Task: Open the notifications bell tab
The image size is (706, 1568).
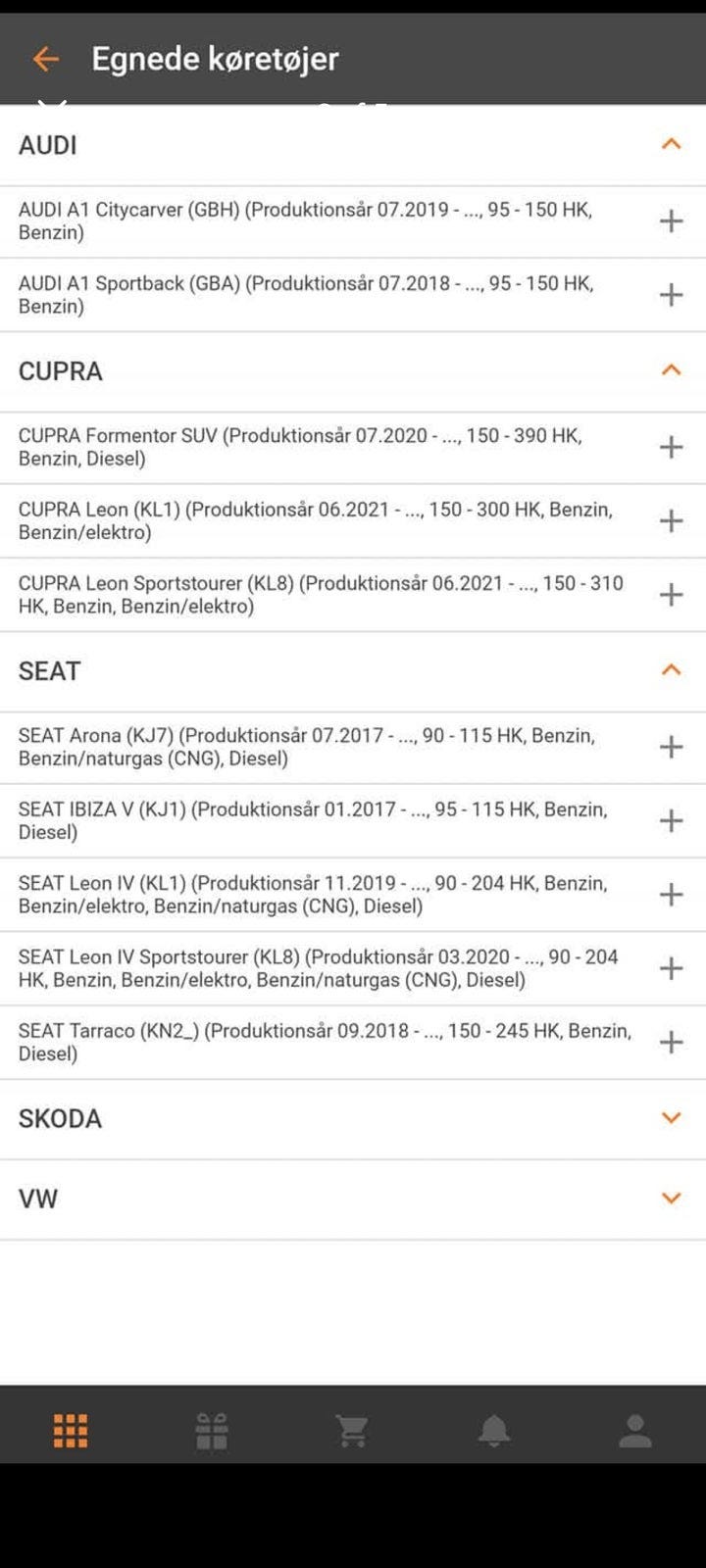Action: point(494,1431)
